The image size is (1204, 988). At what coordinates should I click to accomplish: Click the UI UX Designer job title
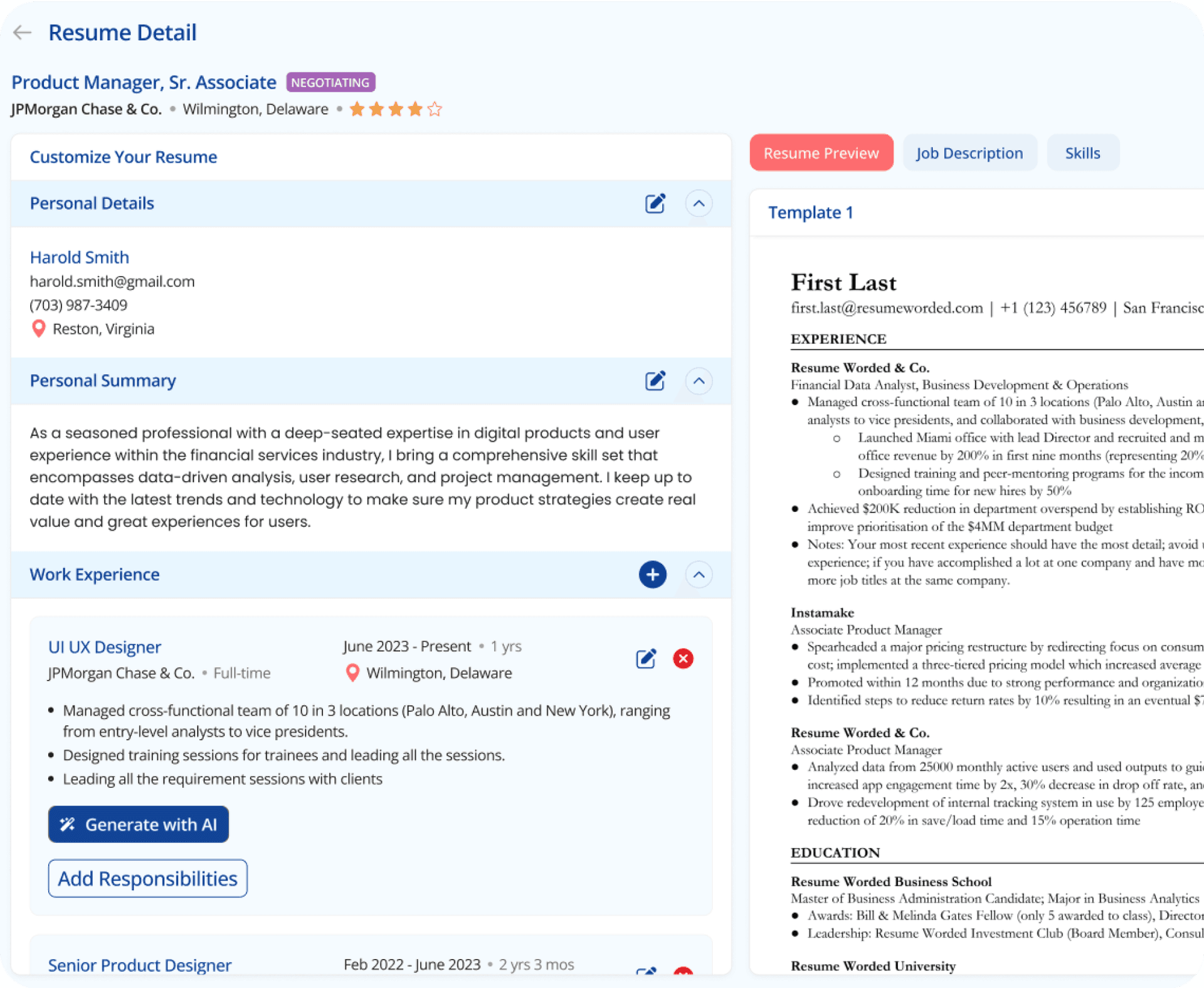105,647
